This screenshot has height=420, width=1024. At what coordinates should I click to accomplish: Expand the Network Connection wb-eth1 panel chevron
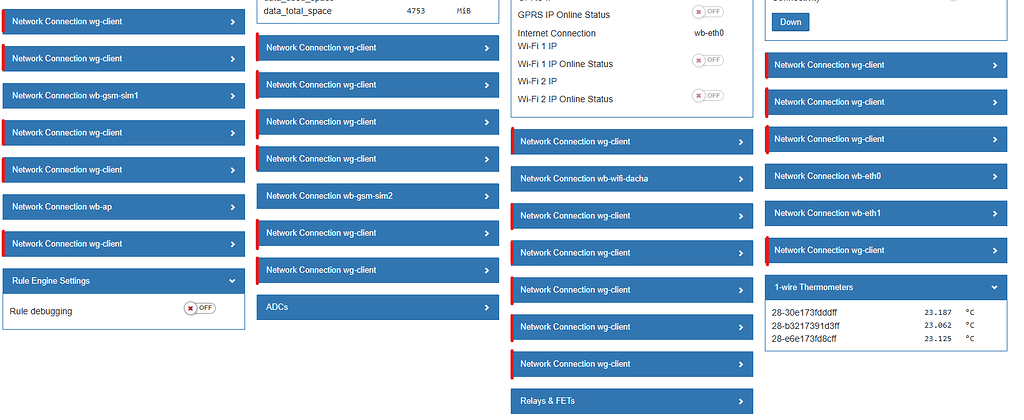[995, 214]
